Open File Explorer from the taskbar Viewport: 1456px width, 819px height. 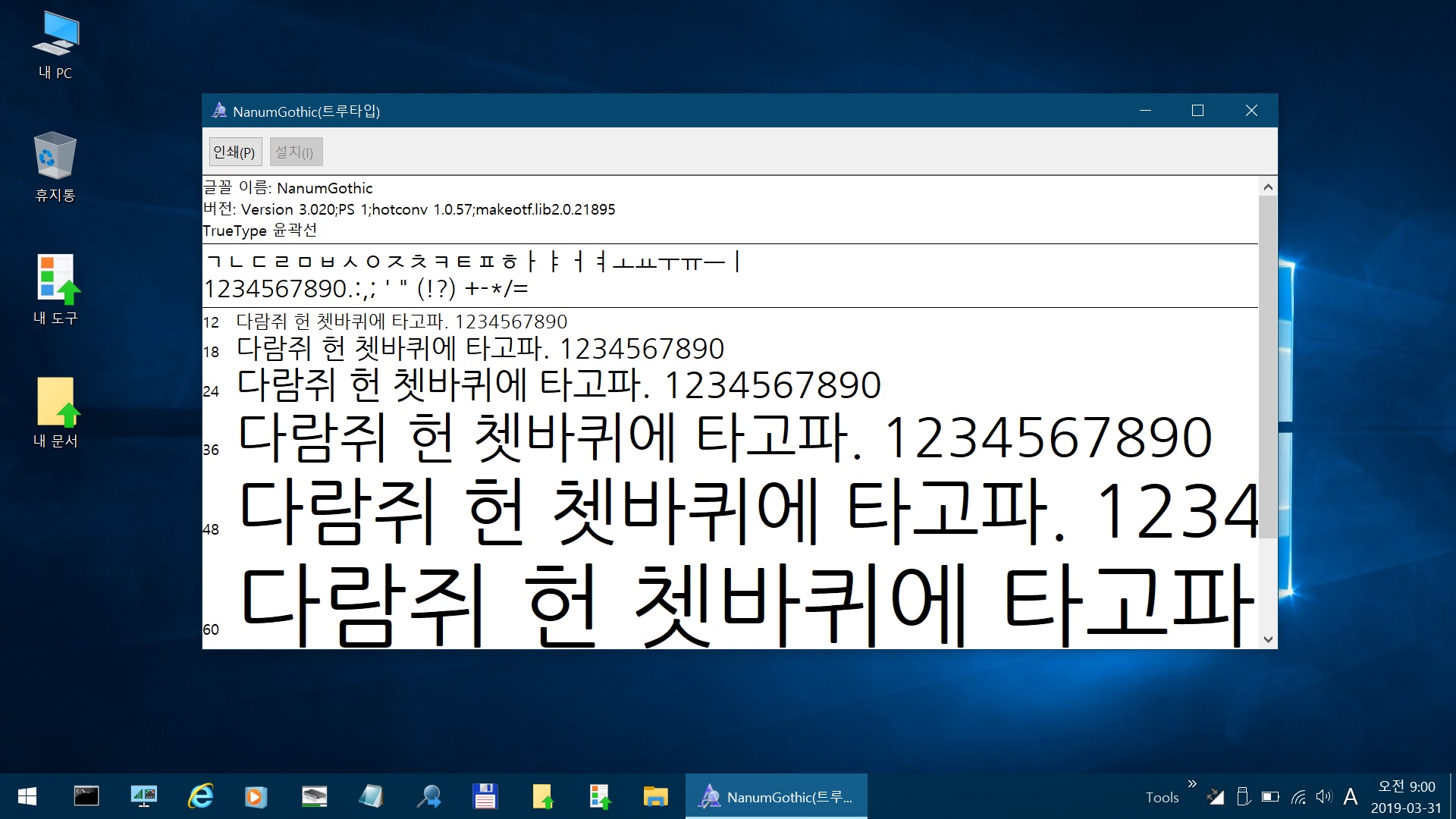[x=655, y=796]
